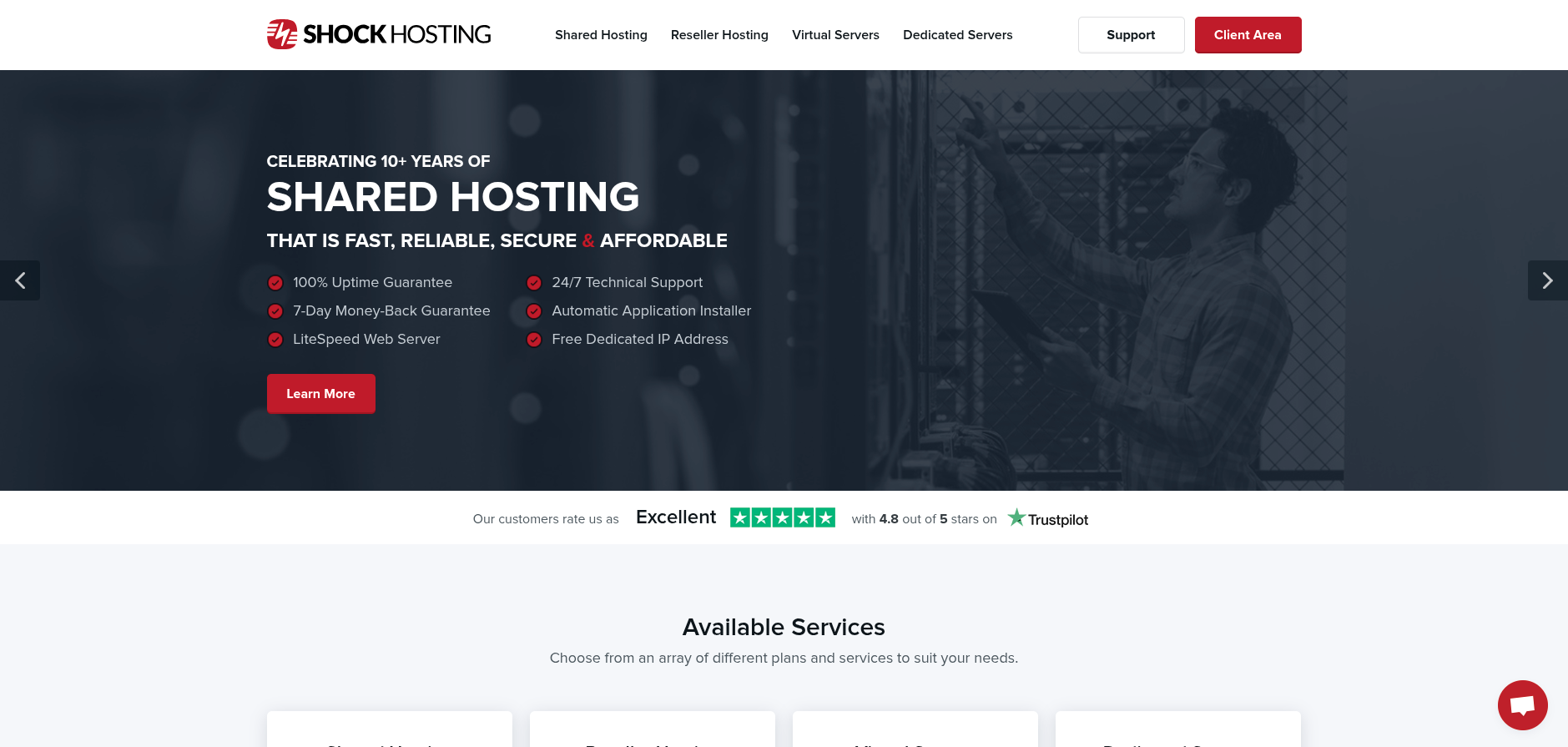The width and height of the screenshot is (1568, 747).
Task: Open the Shared Hosting menu item
Action: click(601, 35)
